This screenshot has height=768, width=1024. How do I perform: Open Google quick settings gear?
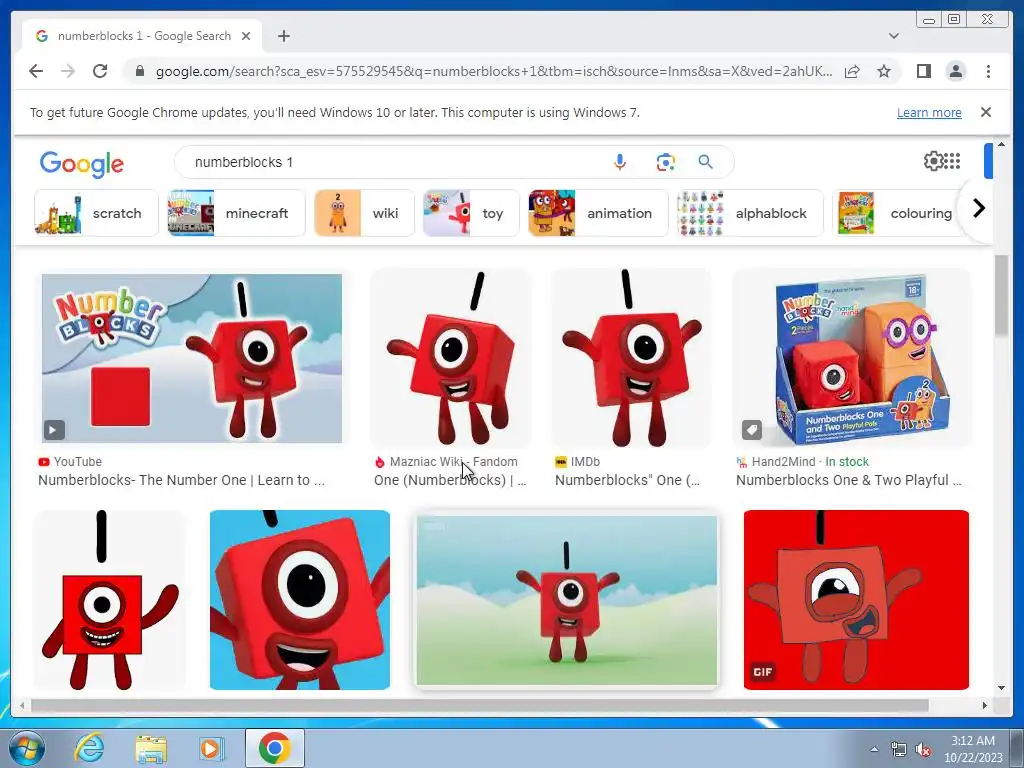(933, 161)
